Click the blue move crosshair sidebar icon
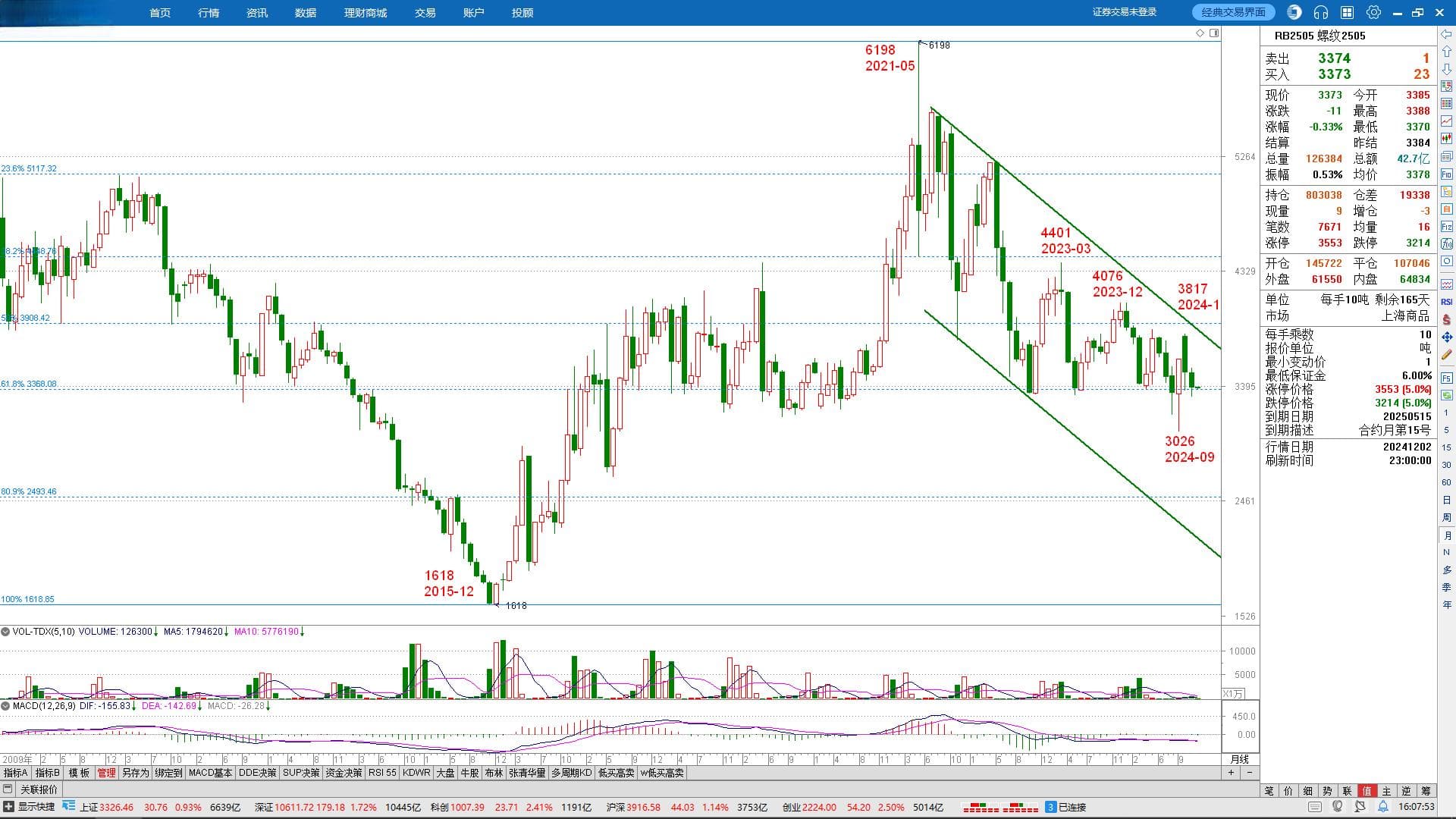The image size is (1456, 819). pos(1446,337)
